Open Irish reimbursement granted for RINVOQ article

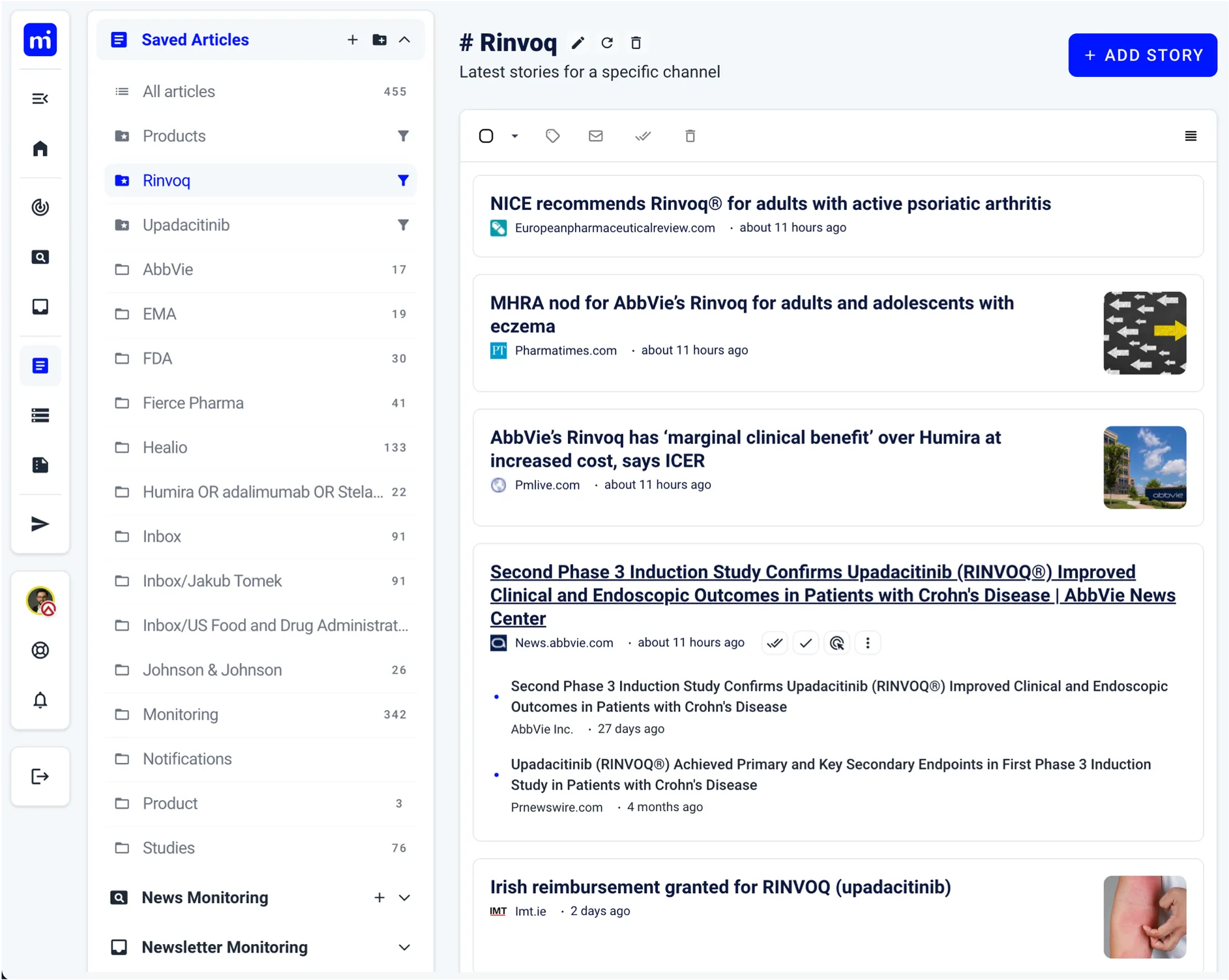pos(720,887)
